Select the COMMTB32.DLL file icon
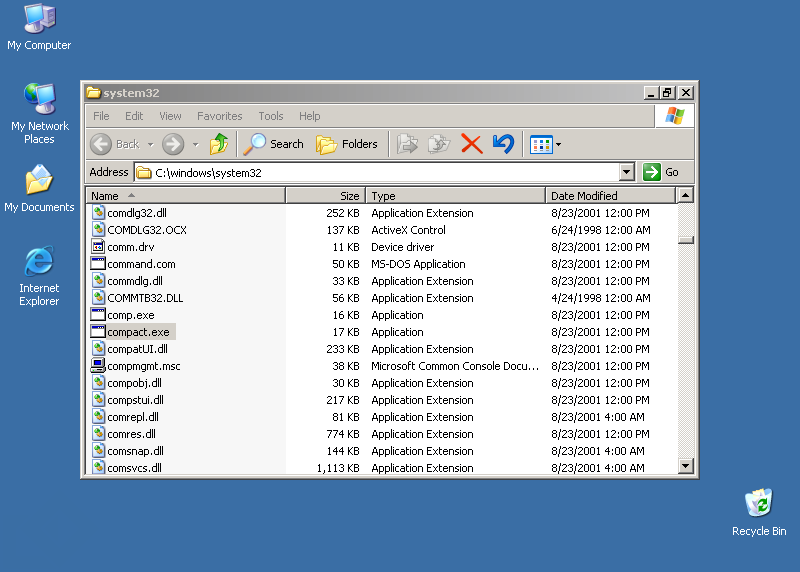The width and height of the screenshot is (800, 572). click(x=98, y=297)
